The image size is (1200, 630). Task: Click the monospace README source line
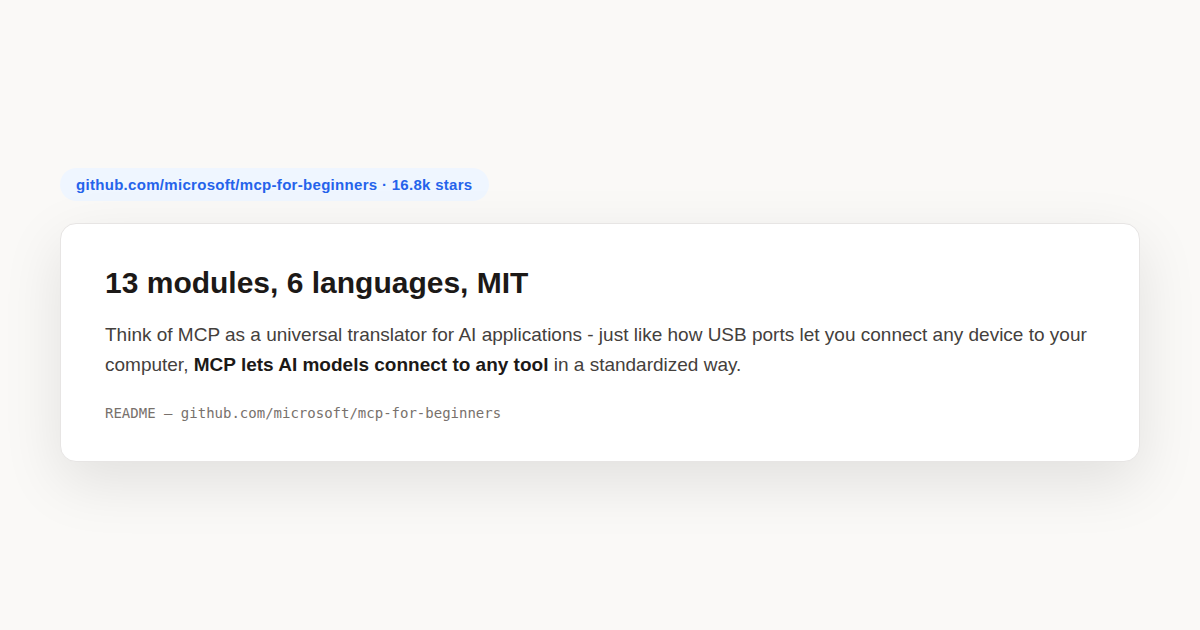(x=303, y=413)
